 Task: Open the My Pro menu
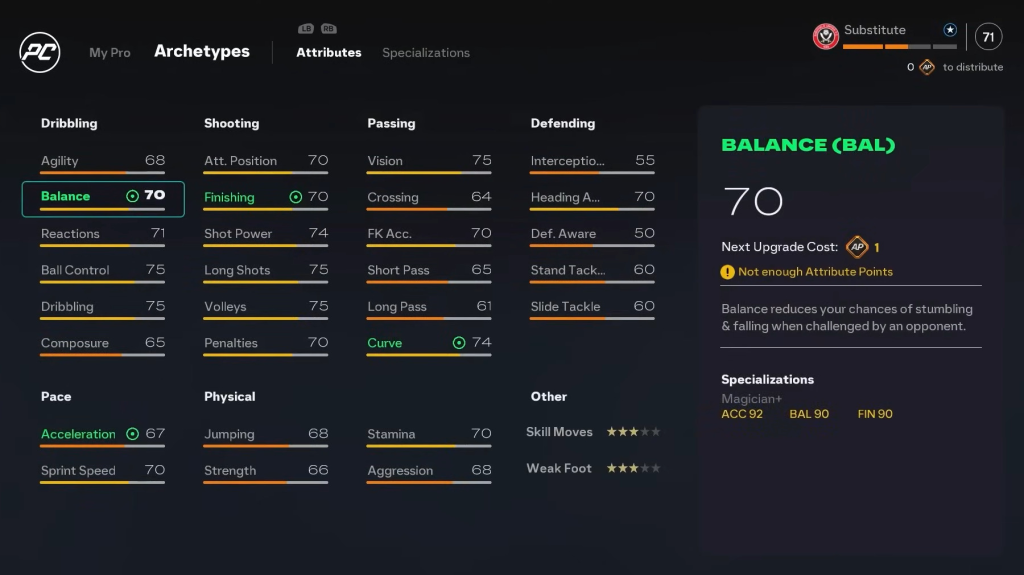110,53
